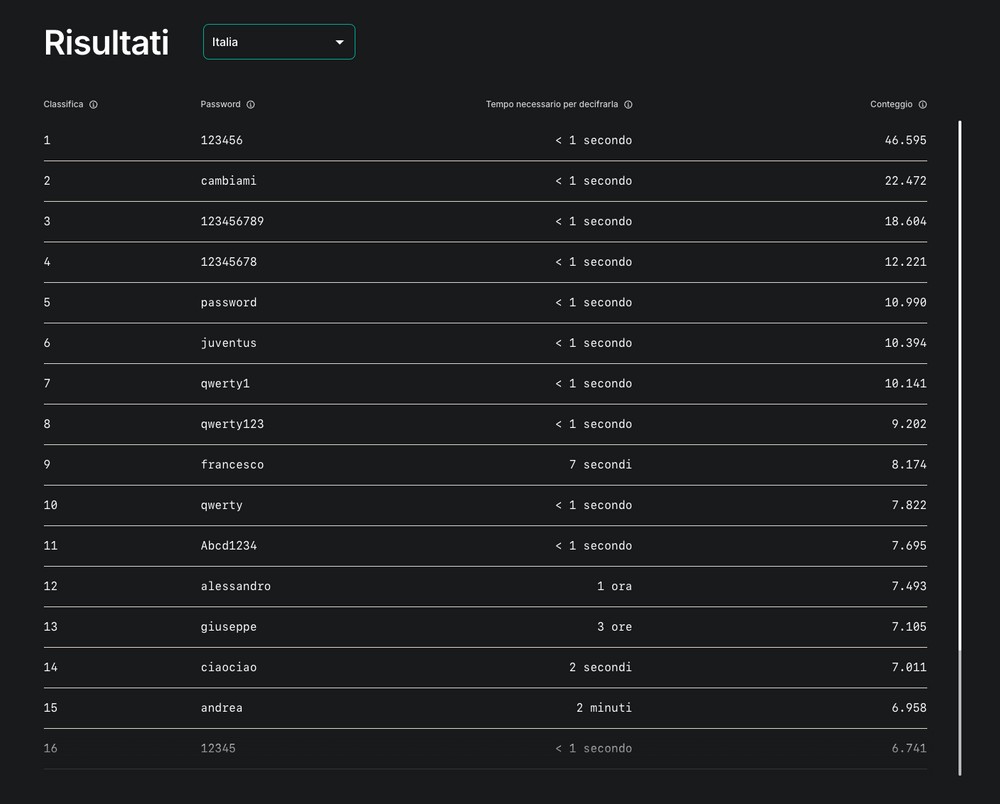Click the '3 ore' cracking time cell
The width and height of the screenshot is (1000, 804).
coord(614,627)
